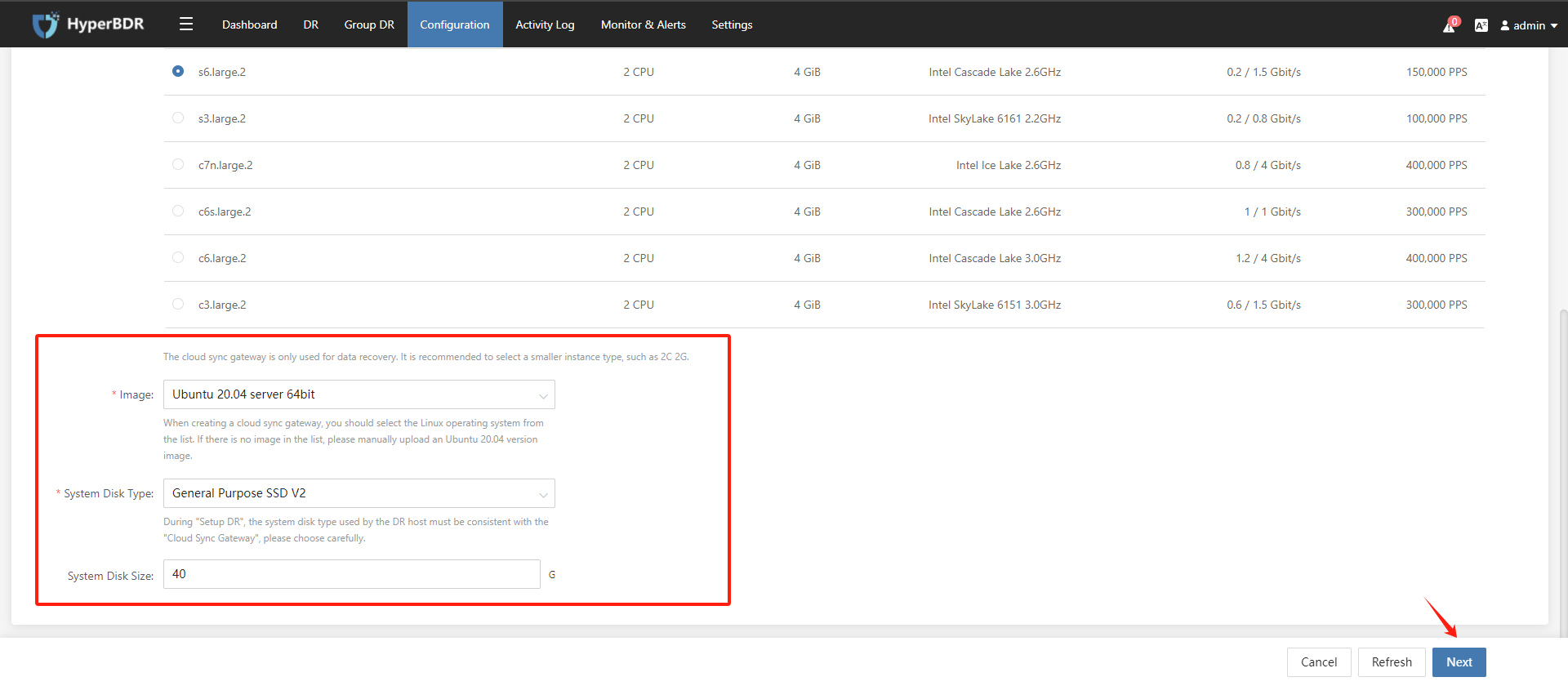1568x686 pixels.
Task: Click Intel Ice Lake 2.6GHz cell
Action: [1009, 165]
